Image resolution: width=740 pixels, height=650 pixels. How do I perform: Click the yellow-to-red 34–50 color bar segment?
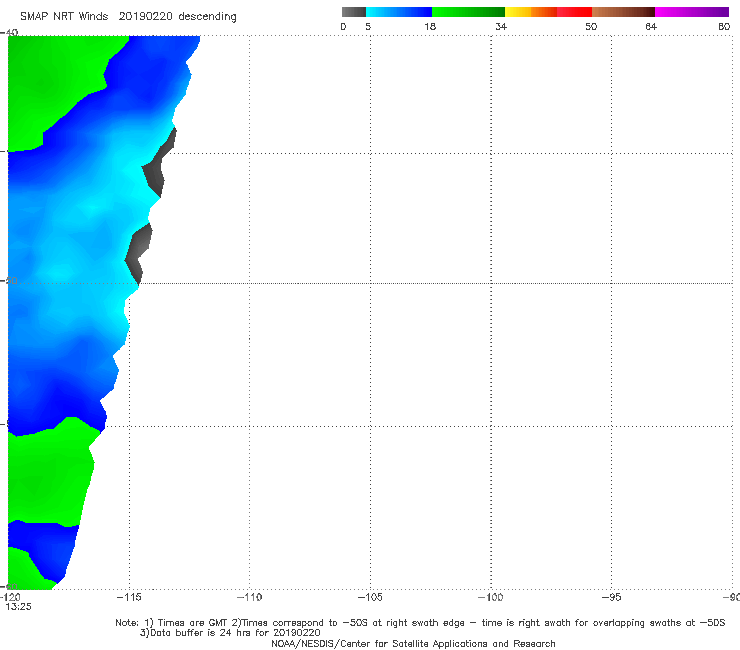coord(548,12)
